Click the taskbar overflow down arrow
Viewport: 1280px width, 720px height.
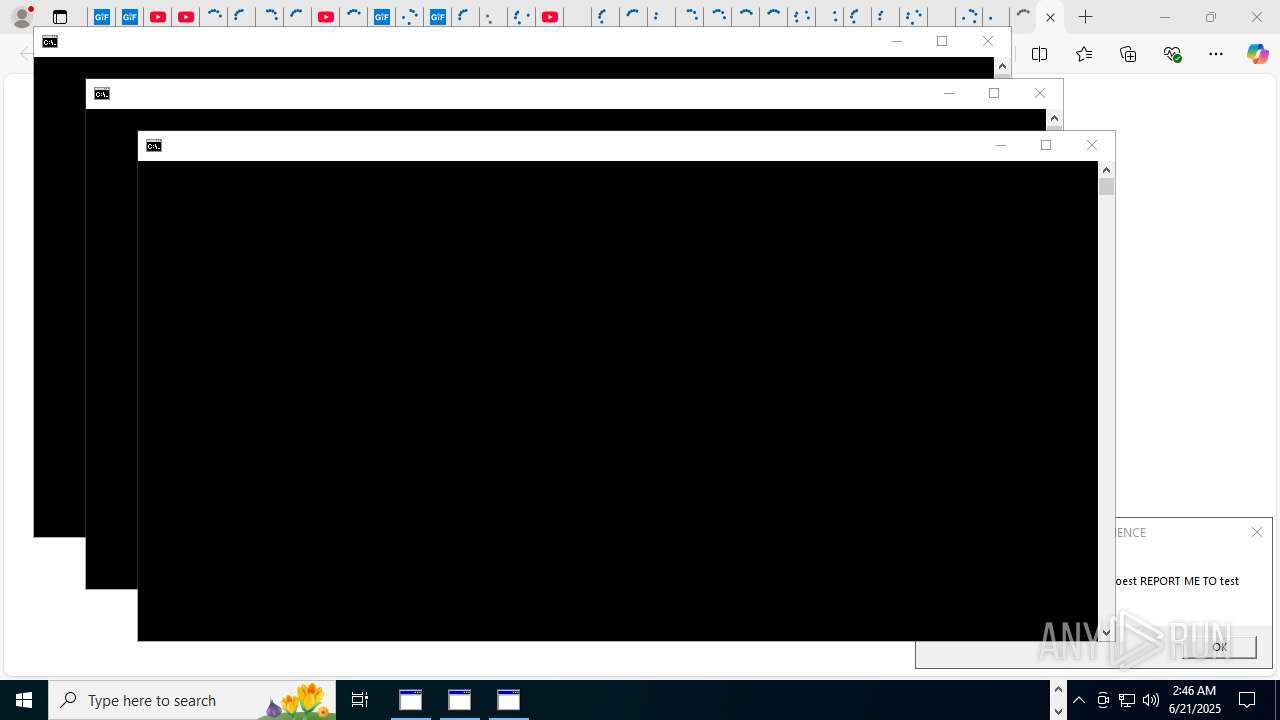pyautogui.click(x=1058, y=711)
